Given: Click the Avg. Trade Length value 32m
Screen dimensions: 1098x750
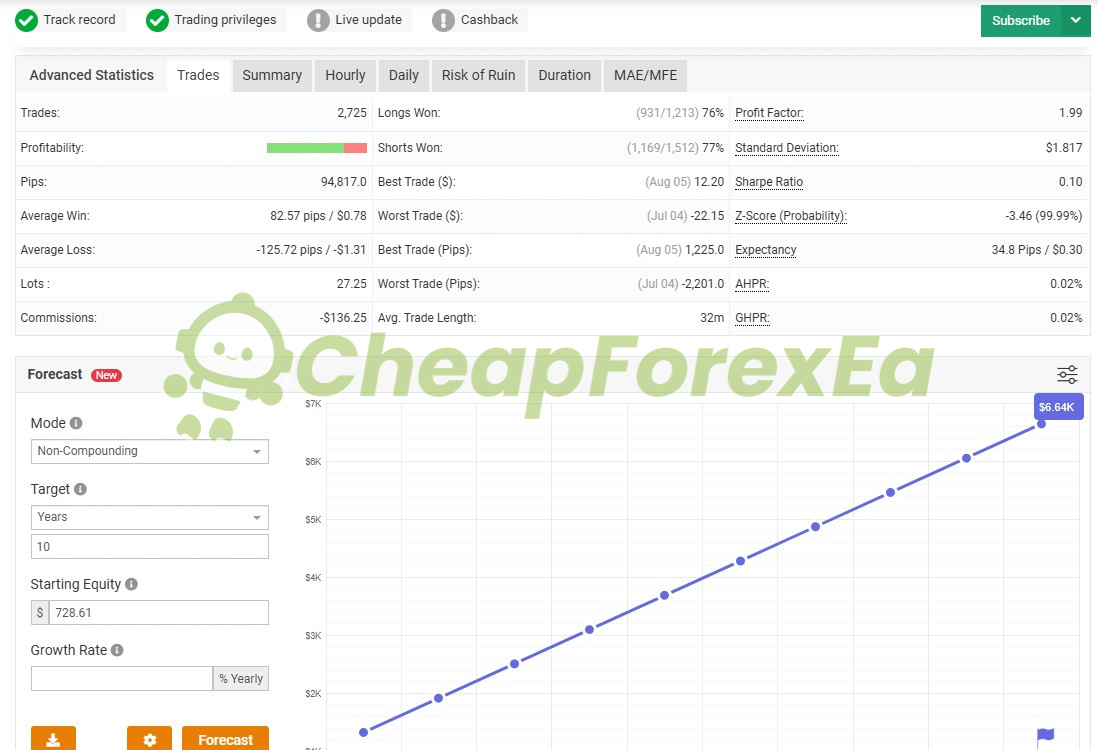Looking at the screenshot, I should [x=712, y=318].
